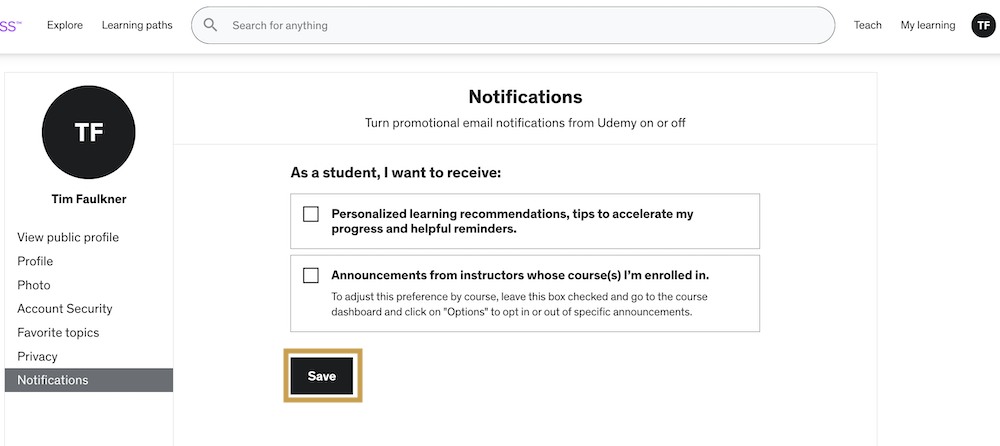Select Favorite topics in sidebar
Screen dimensions: 1000x446
(x=58, y=333)
